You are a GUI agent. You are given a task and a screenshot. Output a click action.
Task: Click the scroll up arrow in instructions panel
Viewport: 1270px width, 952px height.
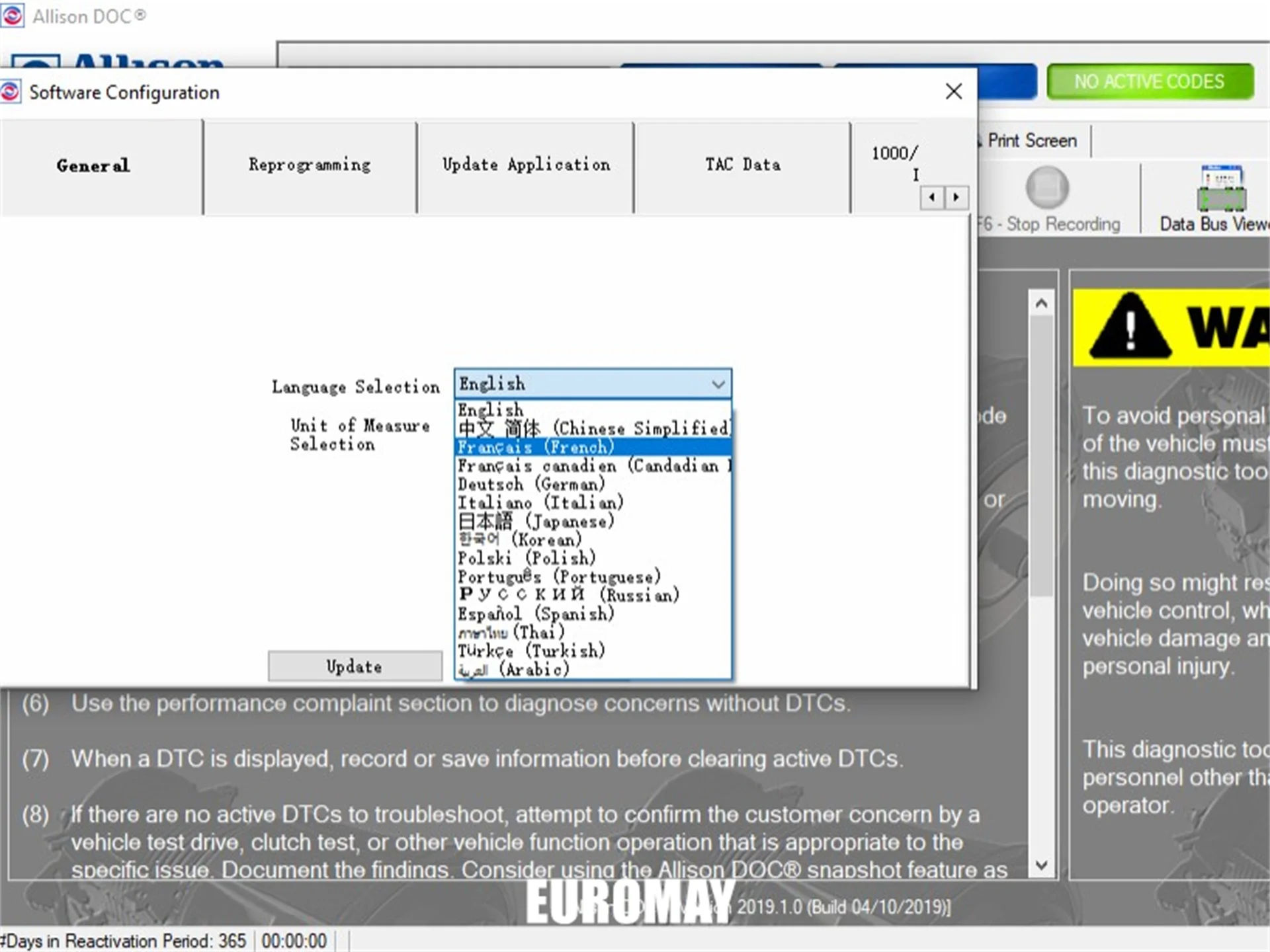1041,304
